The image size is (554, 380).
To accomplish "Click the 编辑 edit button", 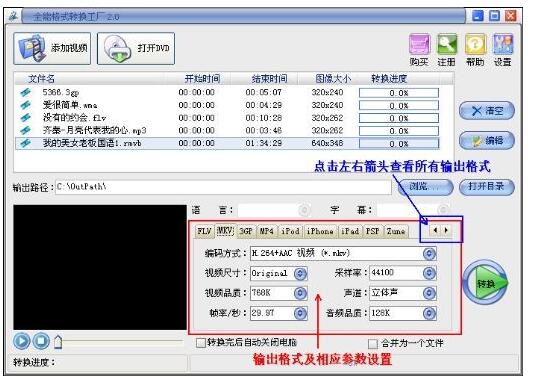I will point(487,140).
